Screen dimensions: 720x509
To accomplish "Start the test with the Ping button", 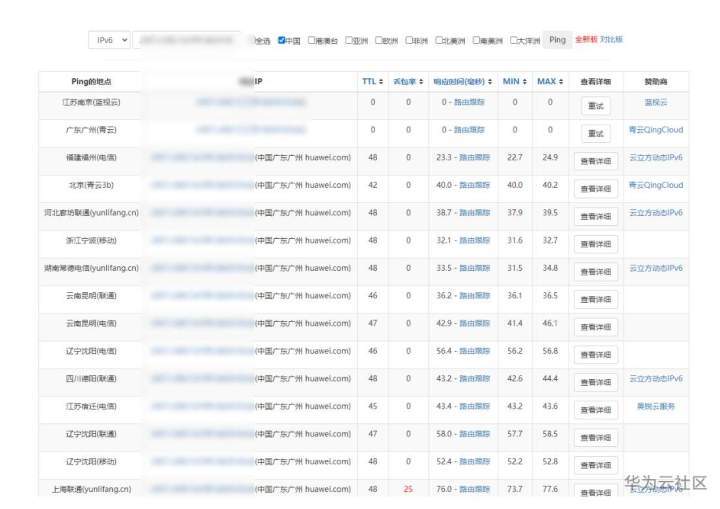I will [557, 40].
